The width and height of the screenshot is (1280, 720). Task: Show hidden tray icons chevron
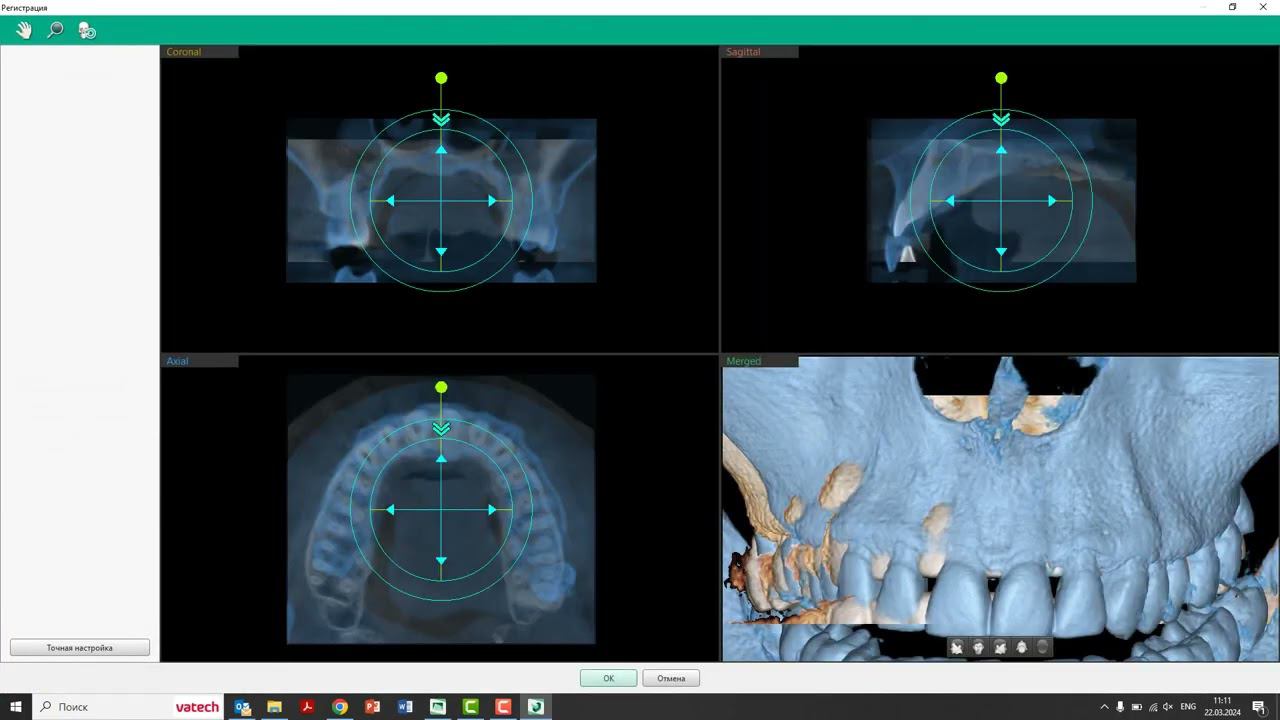(x=1104, y=707)
